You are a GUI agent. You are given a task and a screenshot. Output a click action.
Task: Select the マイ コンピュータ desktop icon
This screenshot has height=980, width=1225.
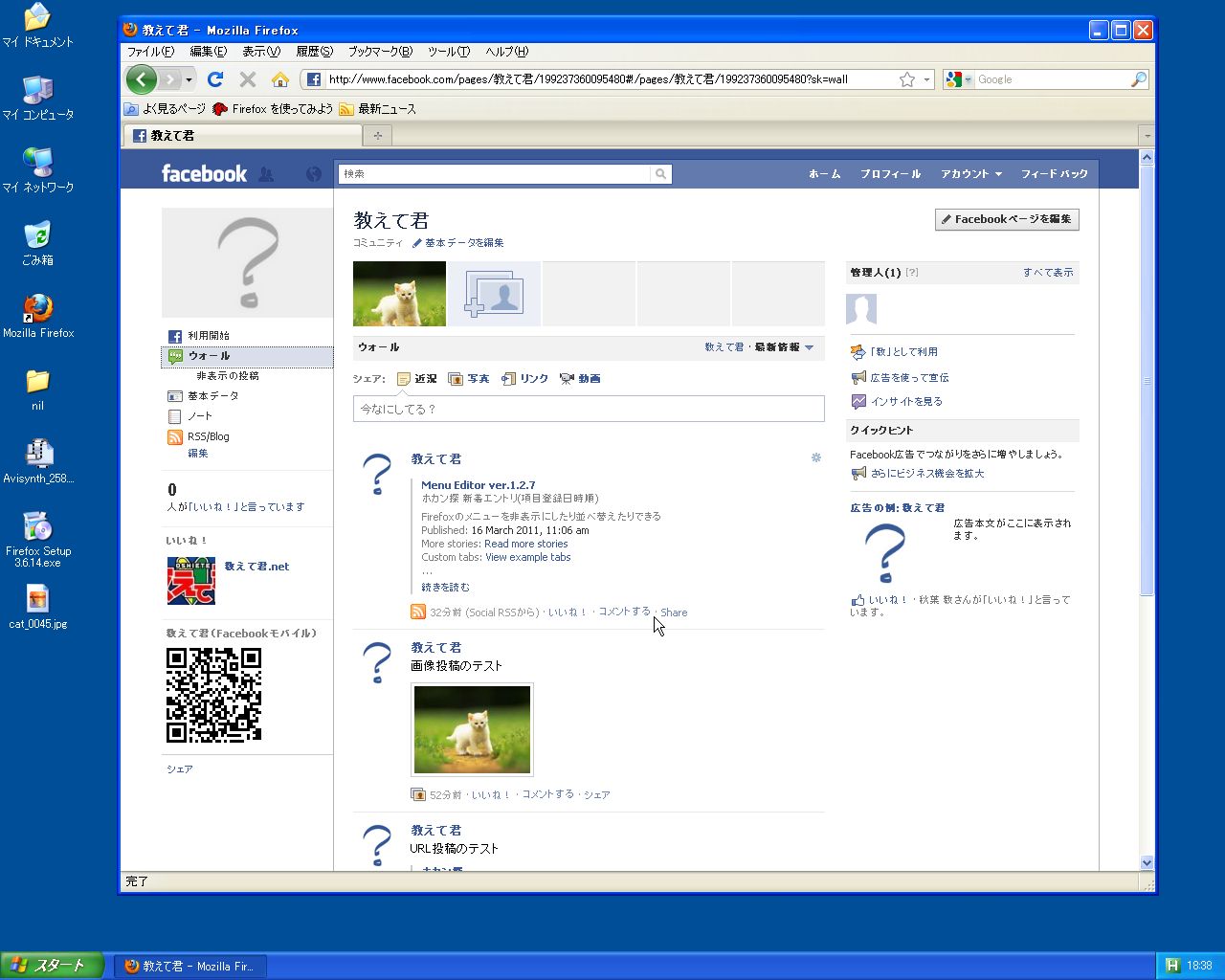coord(37,98)
